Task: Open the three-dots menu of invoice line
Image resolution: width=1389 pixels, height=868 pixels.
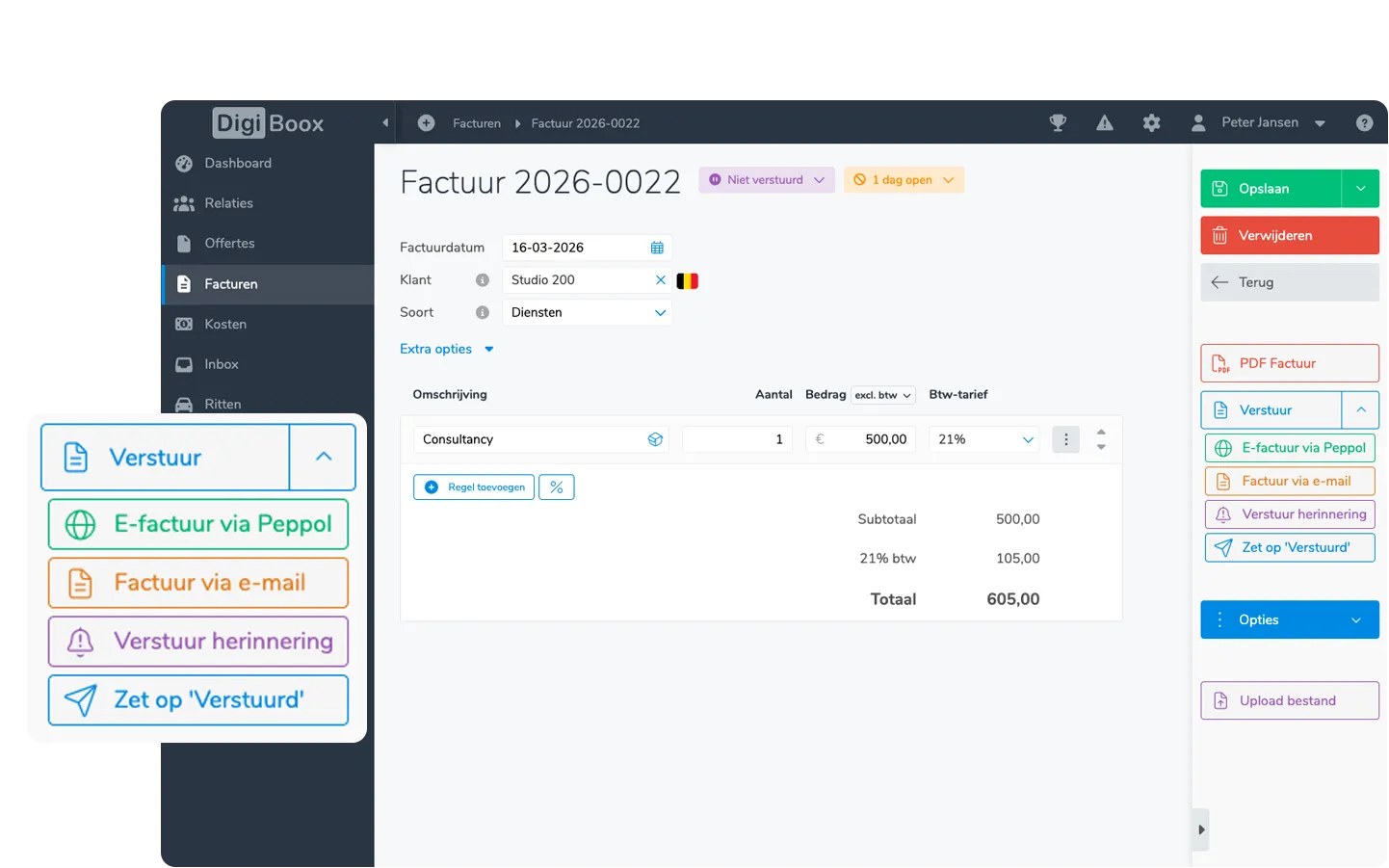Action: pos(1065,439)
